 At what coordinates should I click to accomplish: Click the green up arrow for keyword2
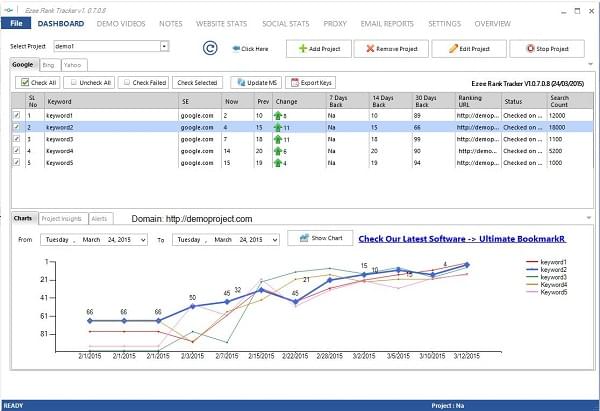[x=280, y=128]
